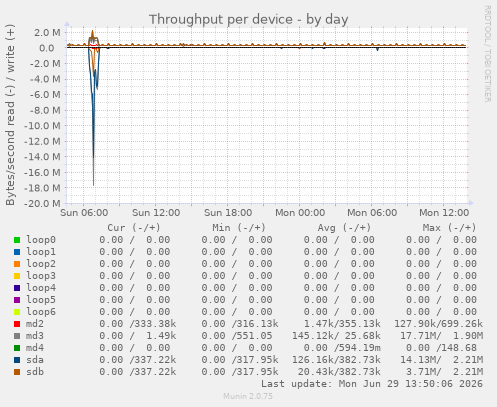497x407 pixels.
Task: Click the 'Sun 18:00' x-axis label
Action: (228, 213)
